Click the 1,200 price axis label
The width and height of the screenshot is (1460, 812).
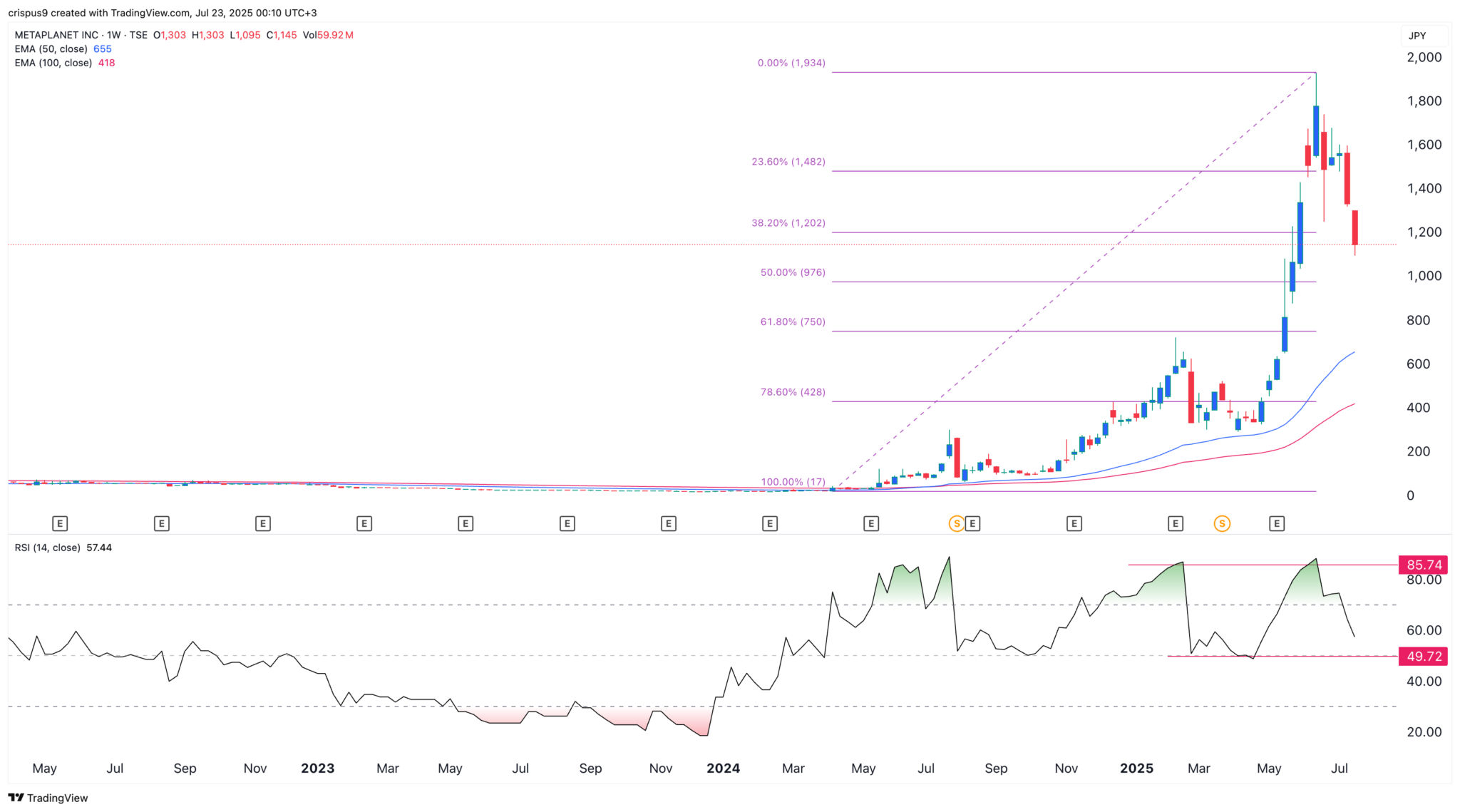[x=1424, y=232]
